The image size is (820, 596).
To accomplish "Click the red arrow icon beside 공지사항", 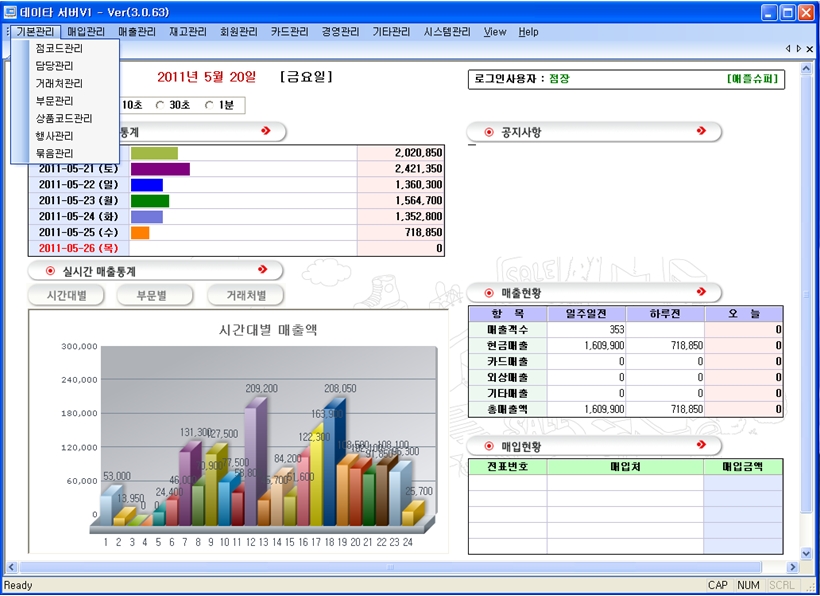I will pos(702,132).
